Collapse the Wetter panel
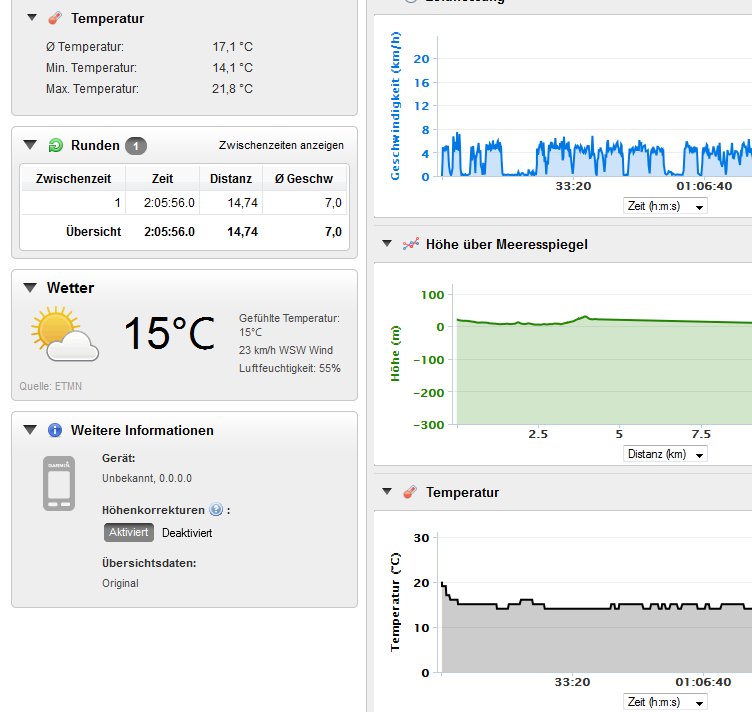 click(30, 288)
